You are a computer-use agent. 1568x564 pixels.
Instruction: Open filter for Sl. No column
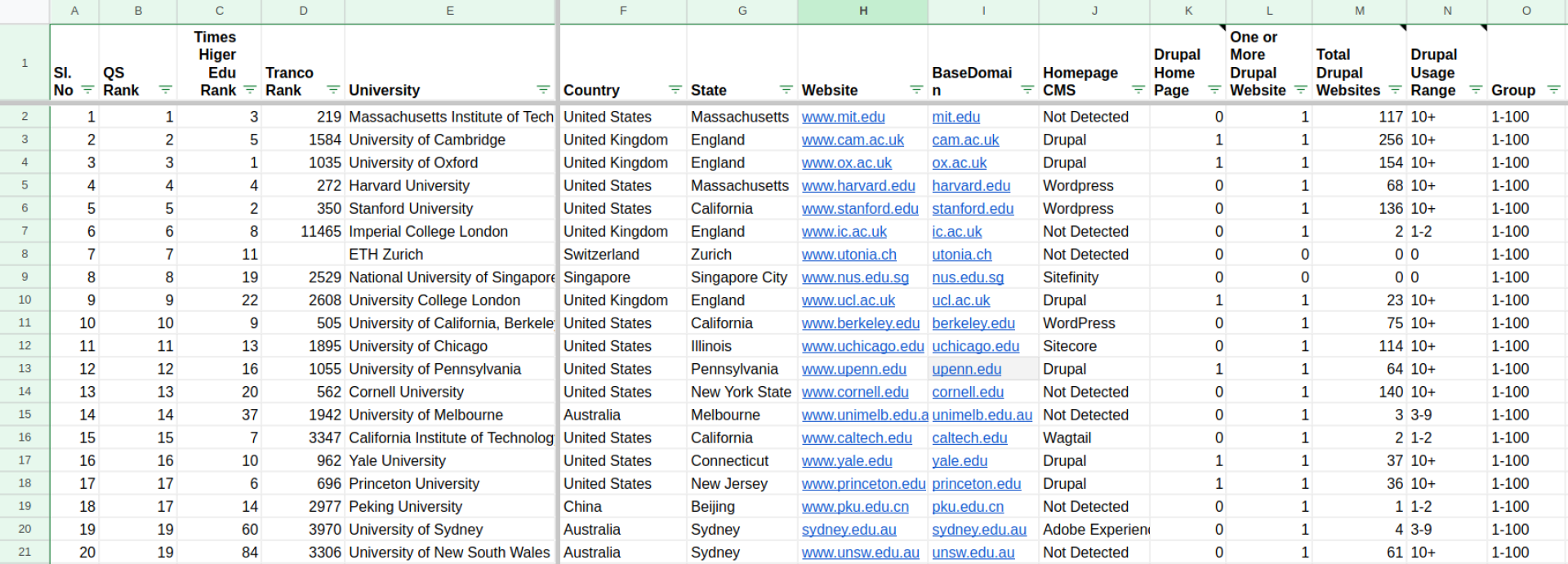(x=88, y=90)
